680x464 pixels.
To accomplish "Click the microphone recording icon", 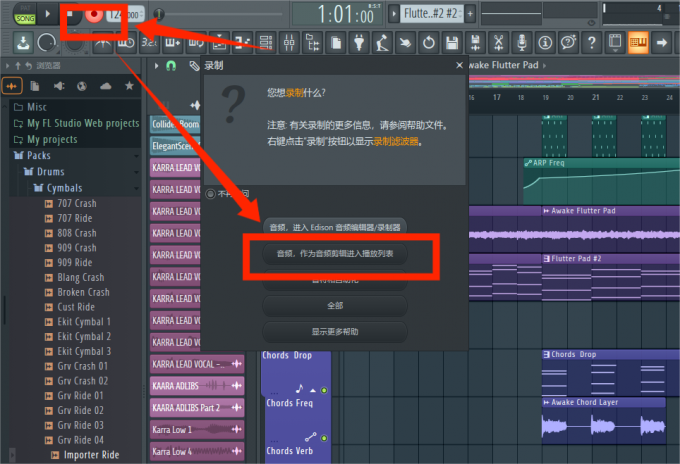I will 522,42.
